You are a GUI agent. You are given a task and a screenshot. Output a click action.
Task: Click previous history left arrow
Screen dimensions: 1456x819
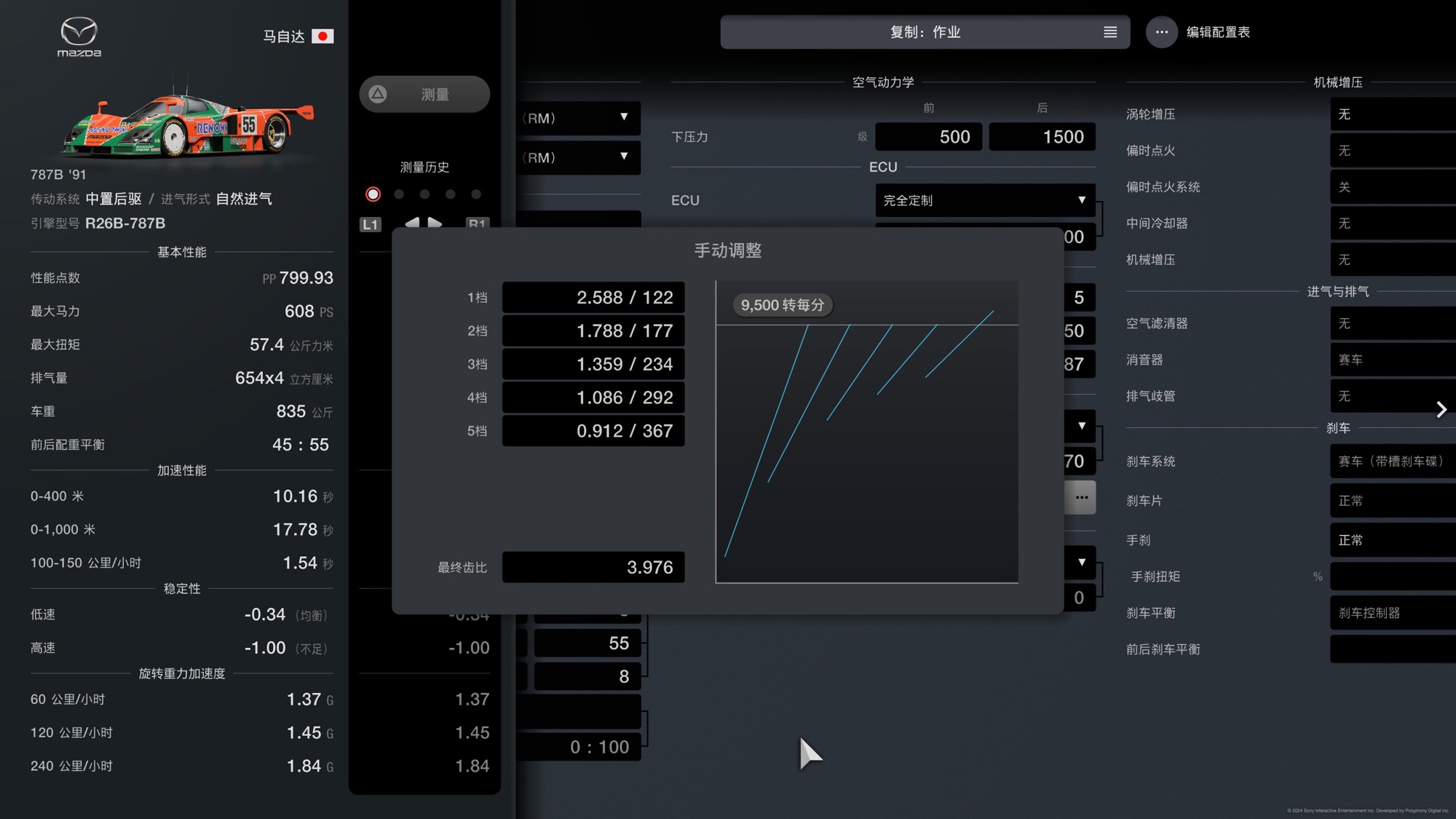coord(412,222)
